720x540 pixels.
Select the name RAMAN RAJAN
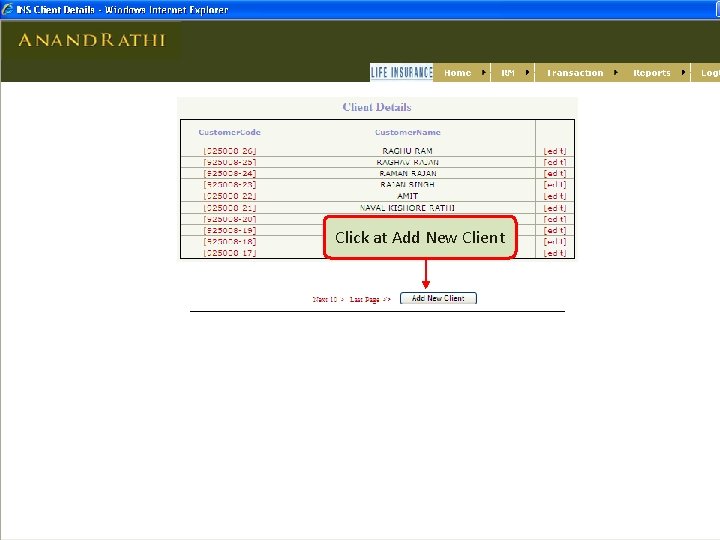408,174
